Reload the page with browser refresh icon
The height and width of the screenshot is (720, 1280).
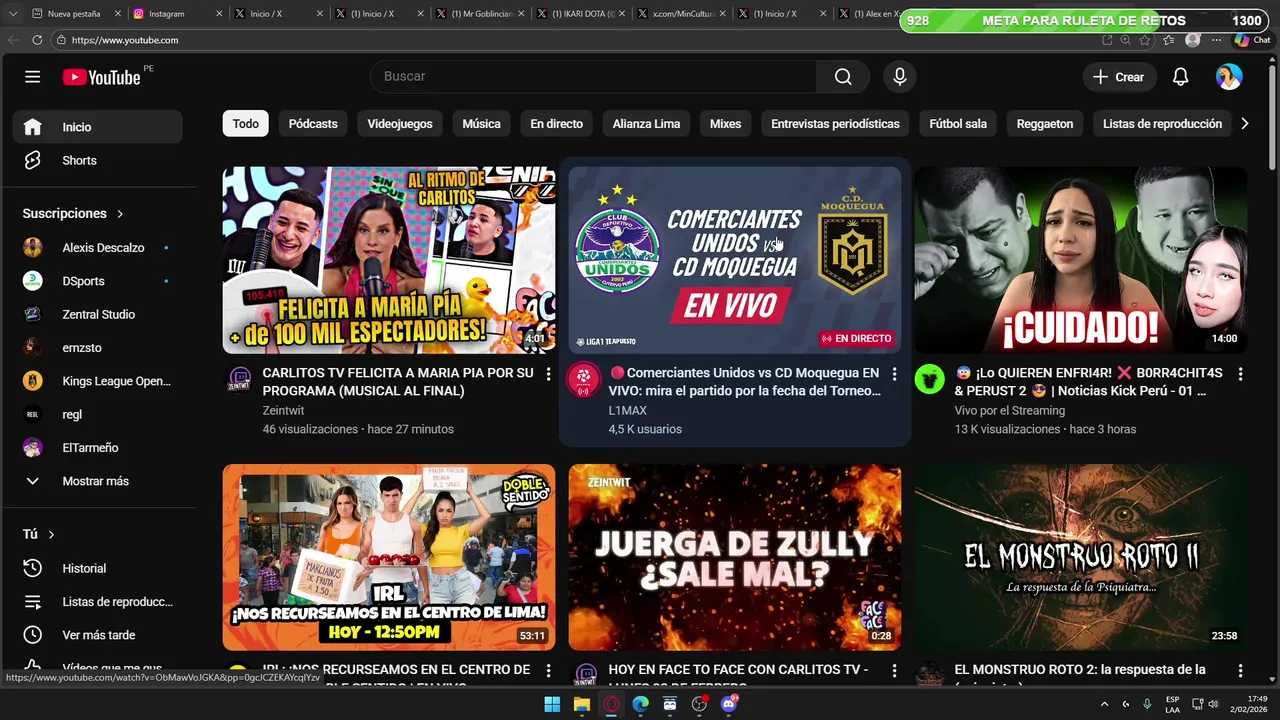pyautogui.click(x=37, y=40)
